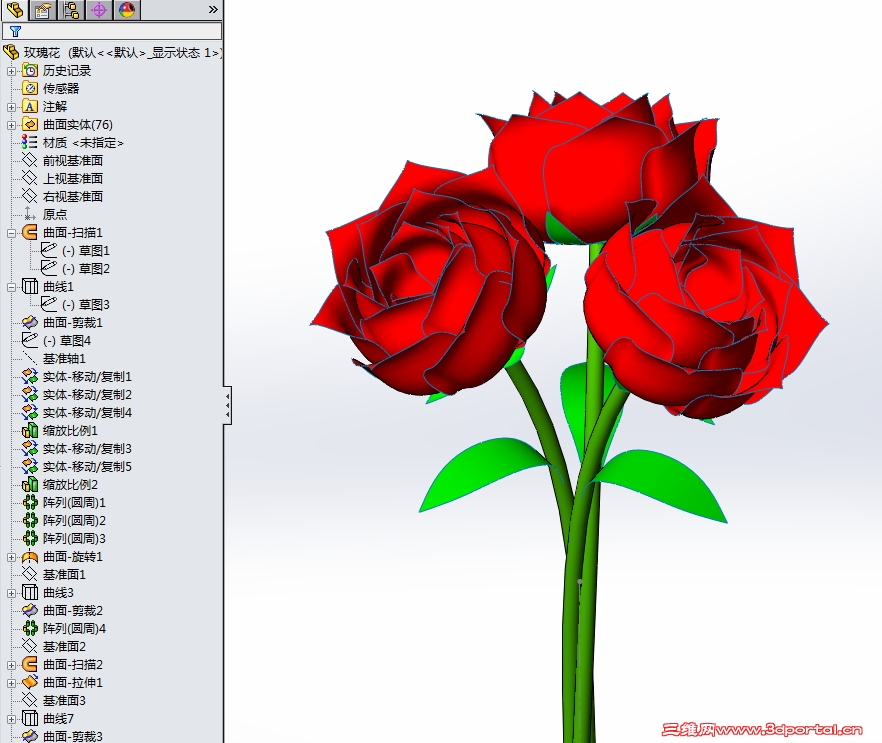The height and width of the screenshot is (743, 882).
Task: Expand the 注解 folder
Action: point(11,107)
